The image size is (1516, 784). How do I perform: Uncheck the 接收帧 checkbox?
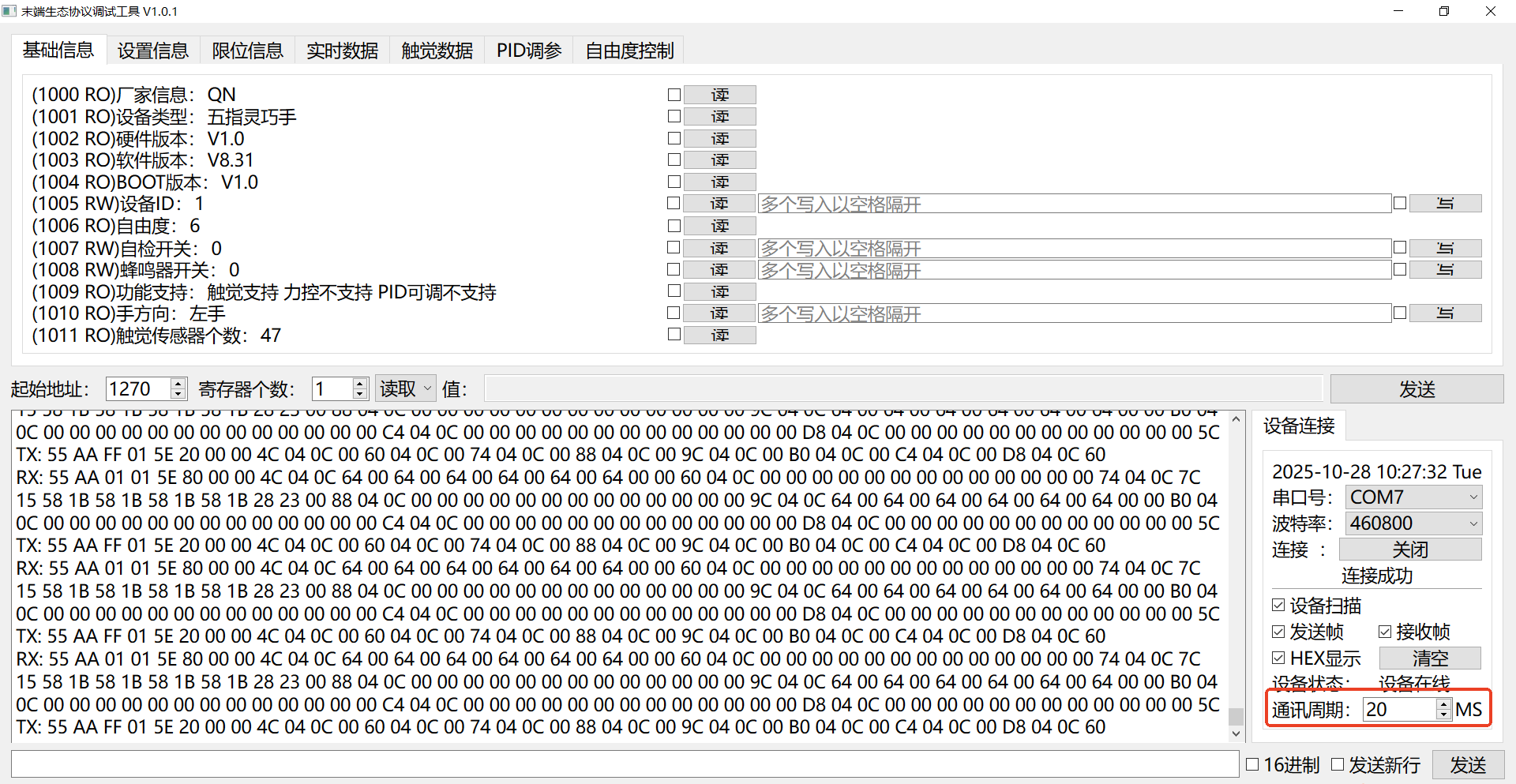(1386, 632)
